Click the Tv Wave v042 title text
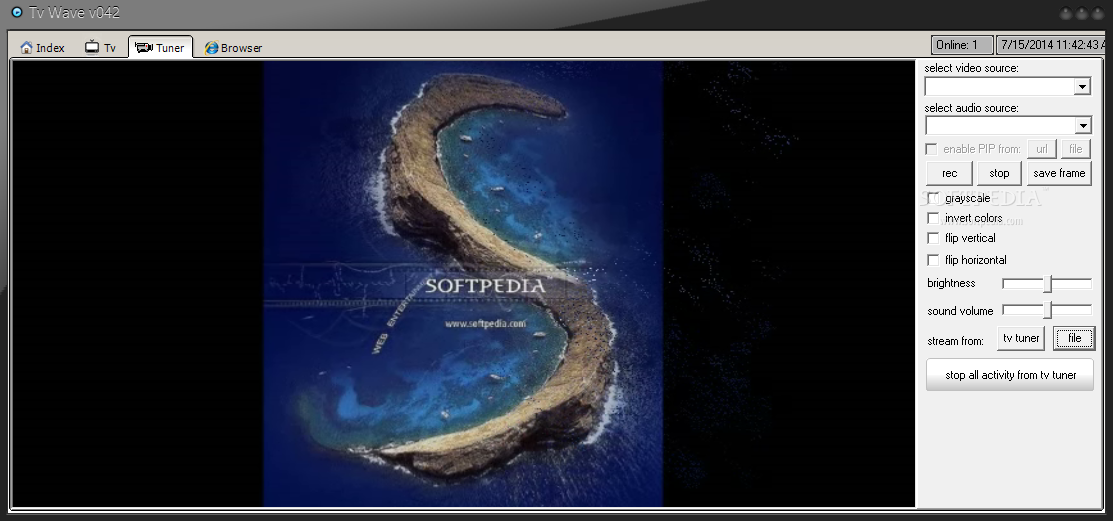1113x521 pixels. [x=75, y=13]
